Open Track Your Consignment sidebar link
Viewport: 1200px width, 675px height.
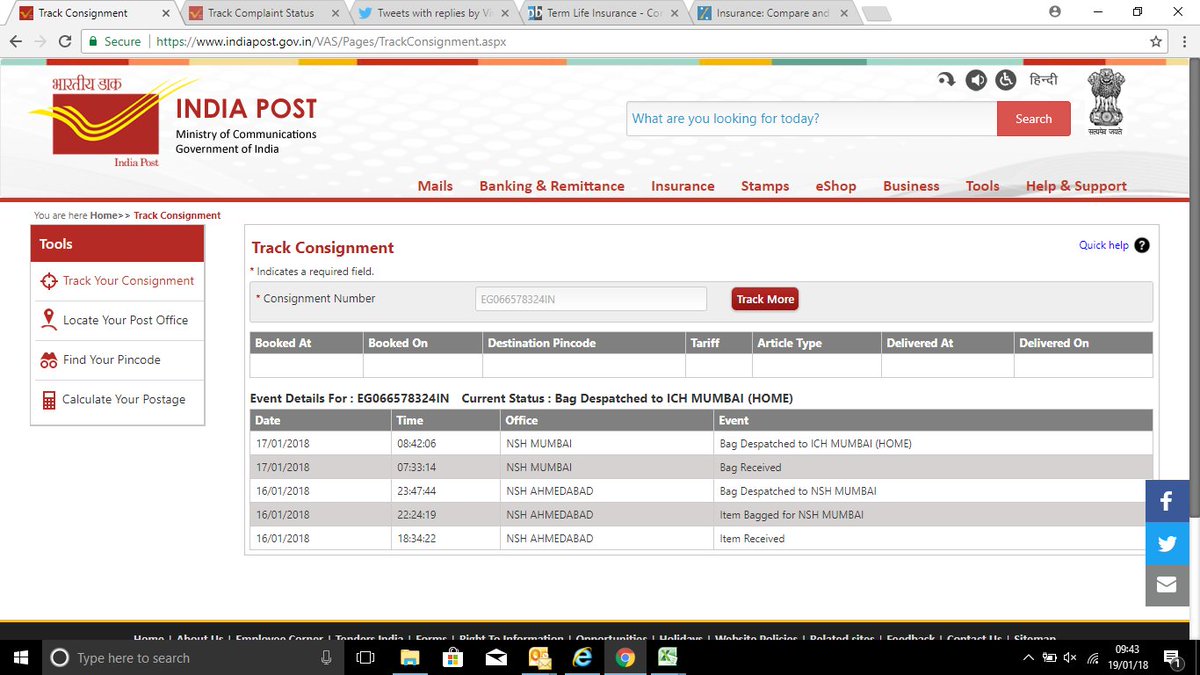[128, 281]
